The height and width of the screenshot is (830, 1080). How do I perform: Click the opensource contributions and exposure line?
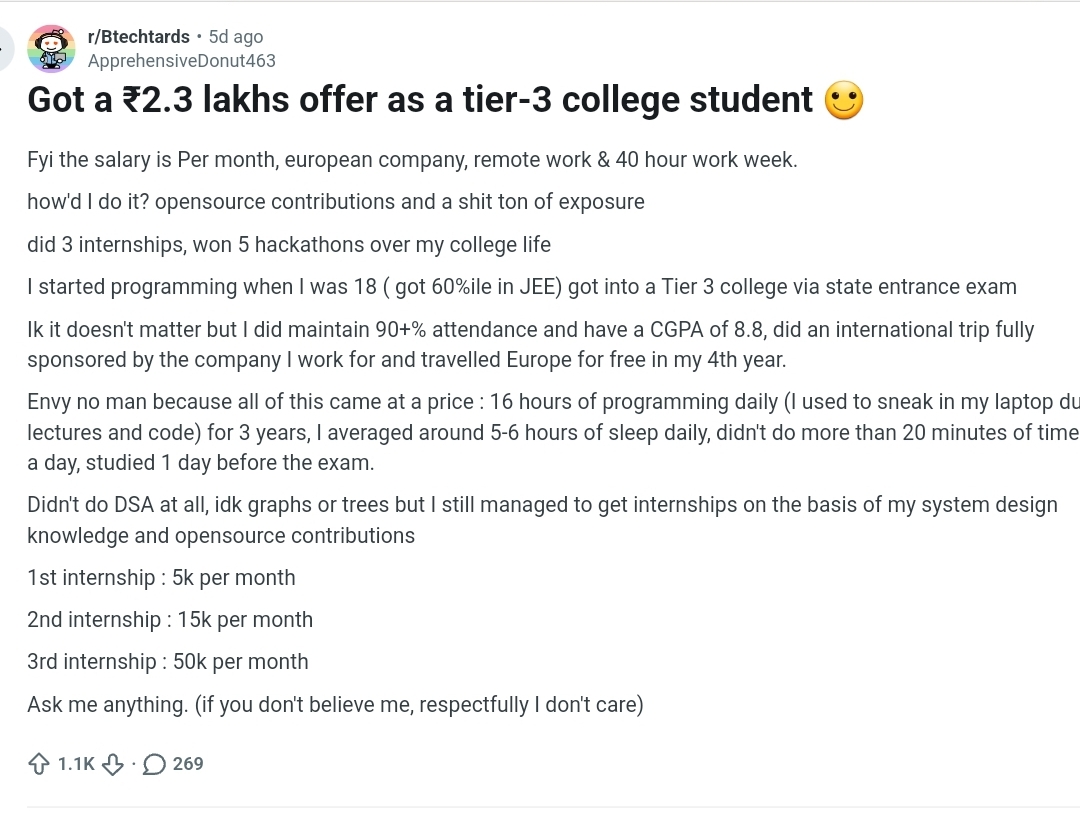(x=336, y=202)
